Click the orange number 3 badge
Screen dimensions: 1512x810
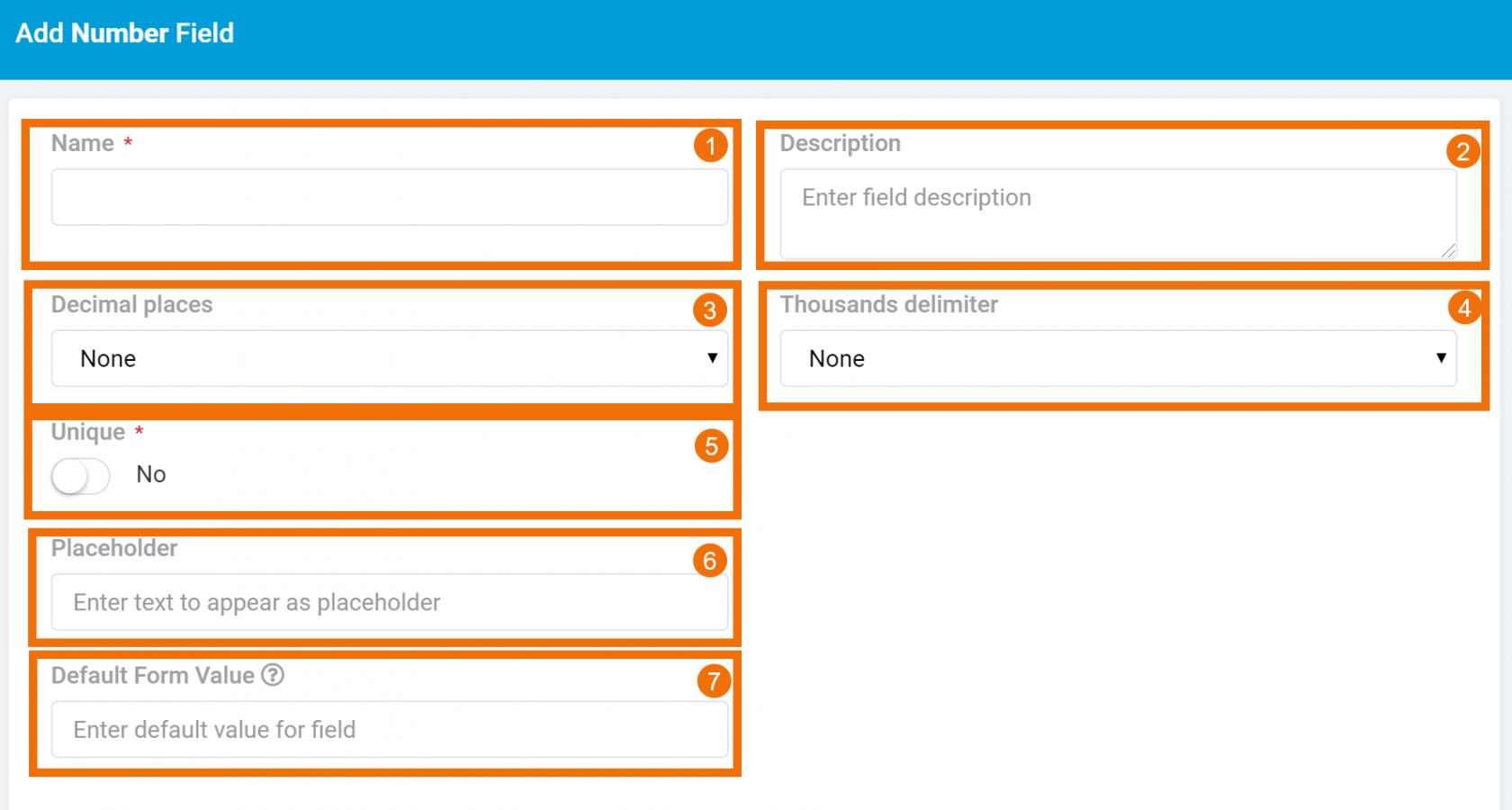click(x=710, y=310)
